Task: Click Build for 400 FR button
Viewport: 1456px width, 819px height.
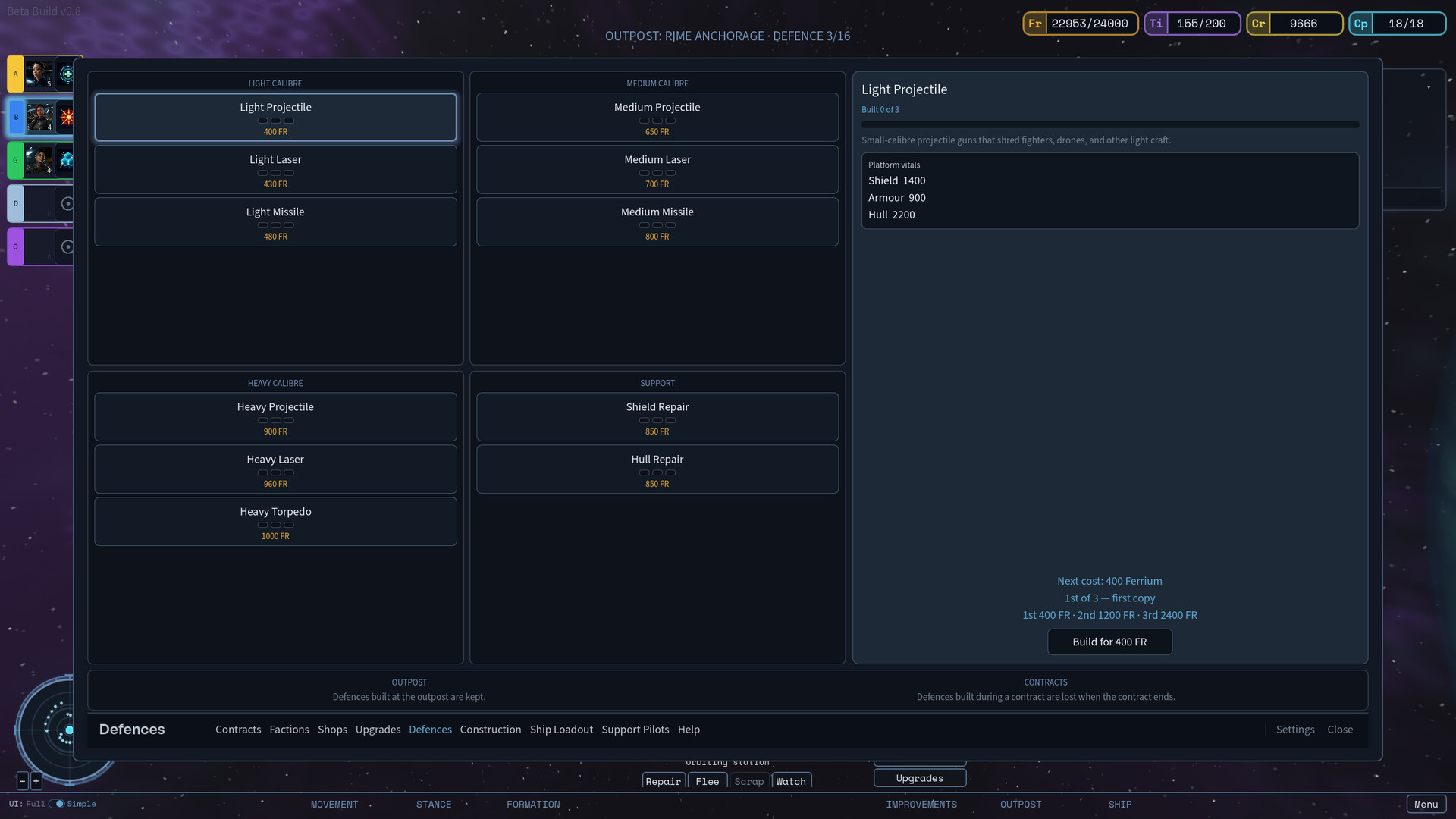Action: pos(1109,642)
